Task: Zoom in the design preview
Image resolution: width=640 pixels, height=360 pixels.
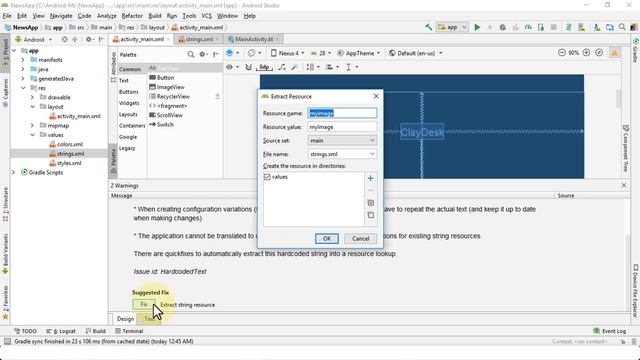Action: pyautogui.click(x=587, y=53)
